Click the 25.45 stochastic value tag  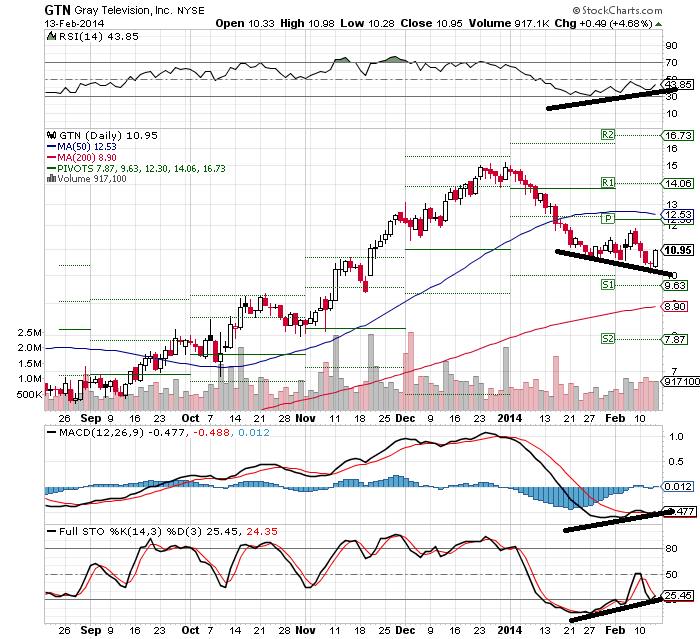pyautogui.click(x=678, y=596)
